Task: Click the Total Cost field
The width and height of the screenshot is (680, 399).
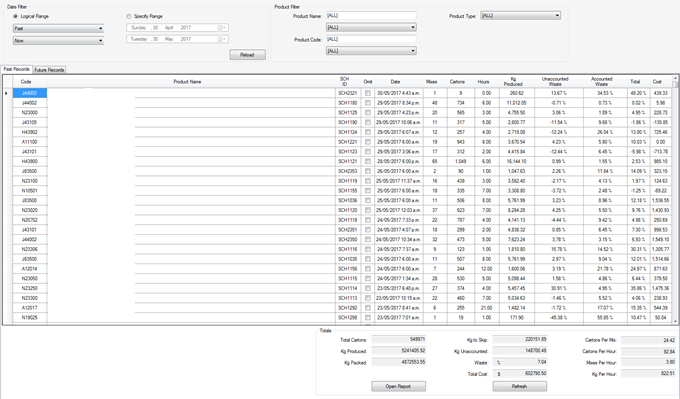Action: pos(520,373)
